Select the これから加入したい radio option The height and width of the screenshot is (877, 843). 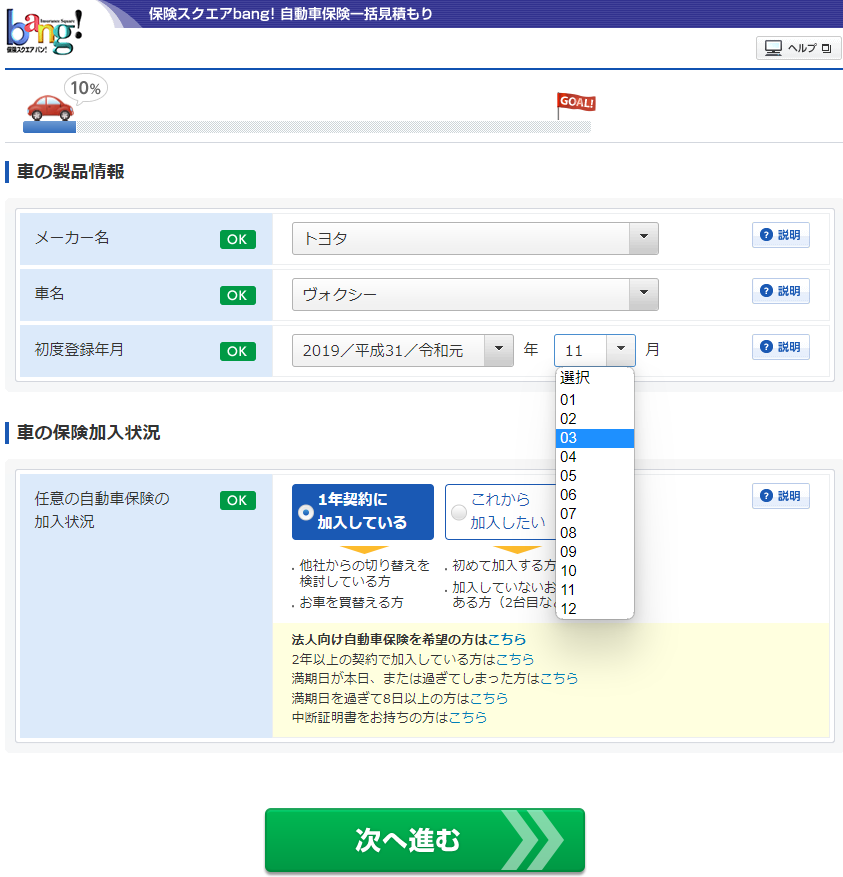tap(498, 512)
